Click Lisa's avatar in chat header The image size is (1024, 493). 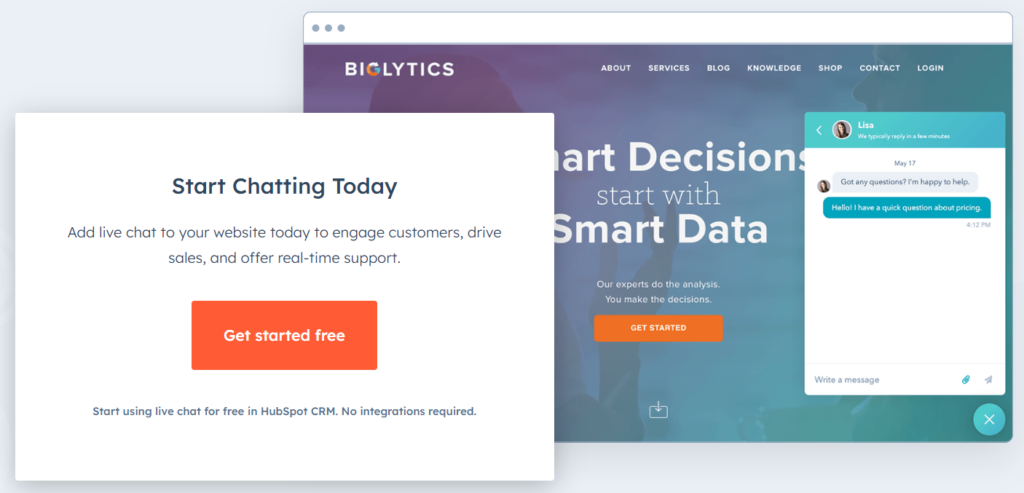(842, 129)
